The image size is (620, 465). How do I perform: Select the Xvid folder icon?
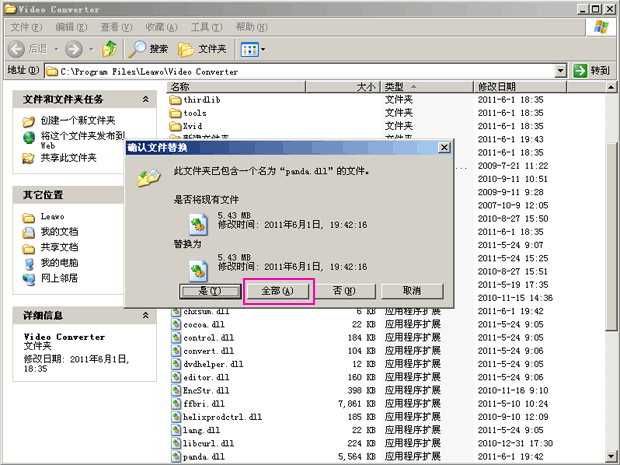[x=175, y=126]
